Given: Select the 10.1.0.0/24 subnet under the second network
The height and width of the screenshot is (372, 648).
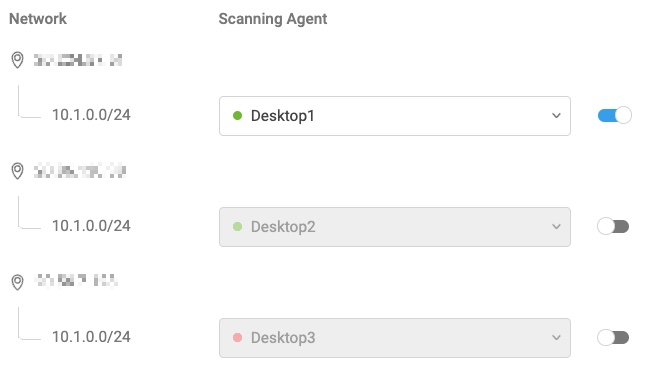Looking at the screenshot, I should [91, 226].
